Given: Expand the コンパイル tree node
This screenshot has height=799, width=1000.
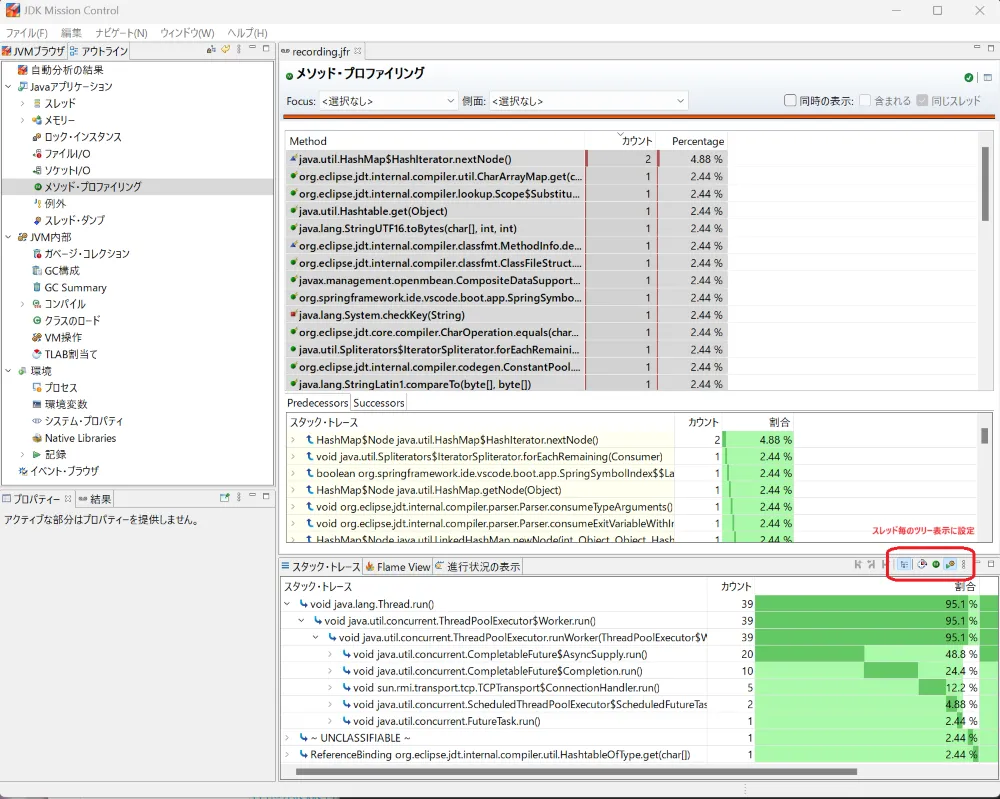Looking at the screenshot, I should tap(22, 304).
